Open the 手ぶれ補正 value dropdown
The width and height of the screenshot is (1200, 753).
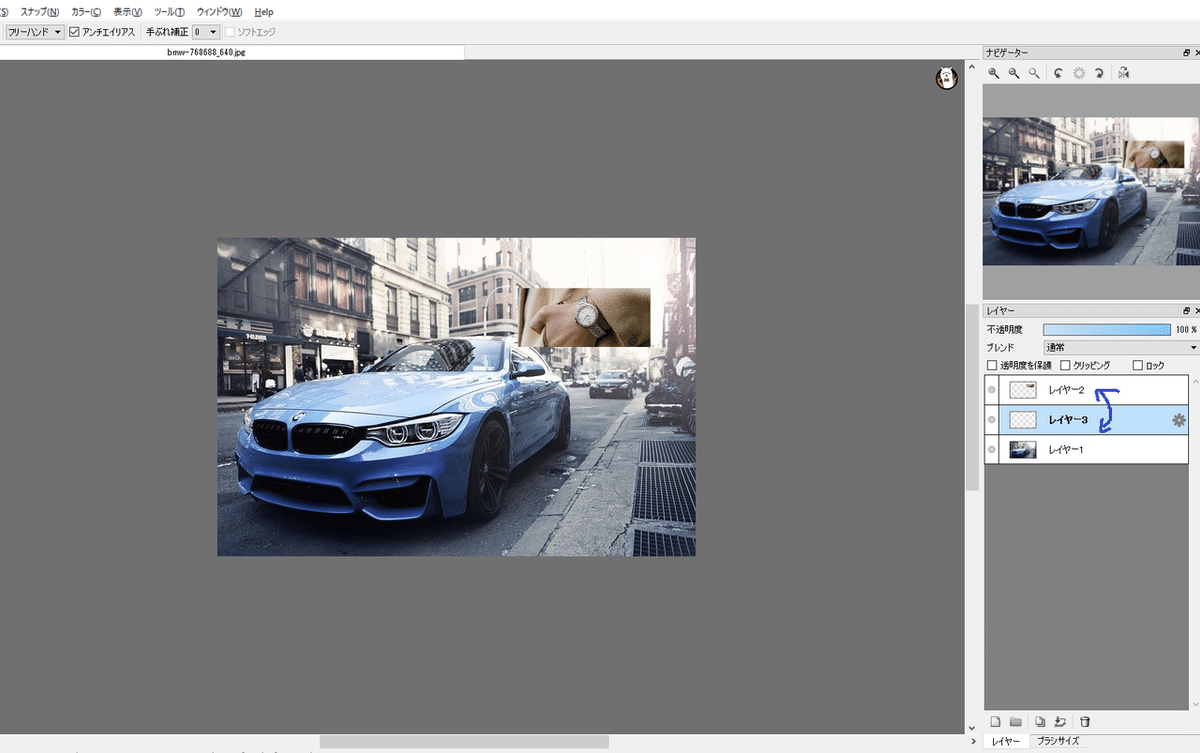tap(206, 32)
